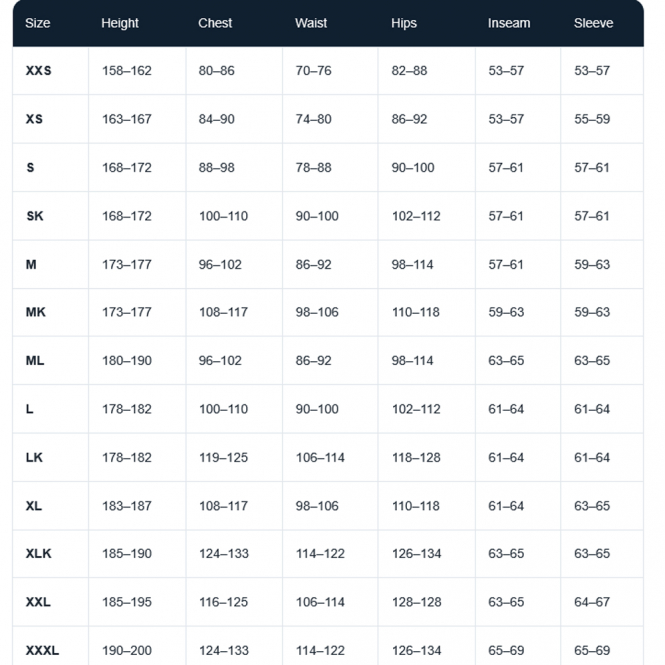Select the Sleeve column header

tap(593, 23)
